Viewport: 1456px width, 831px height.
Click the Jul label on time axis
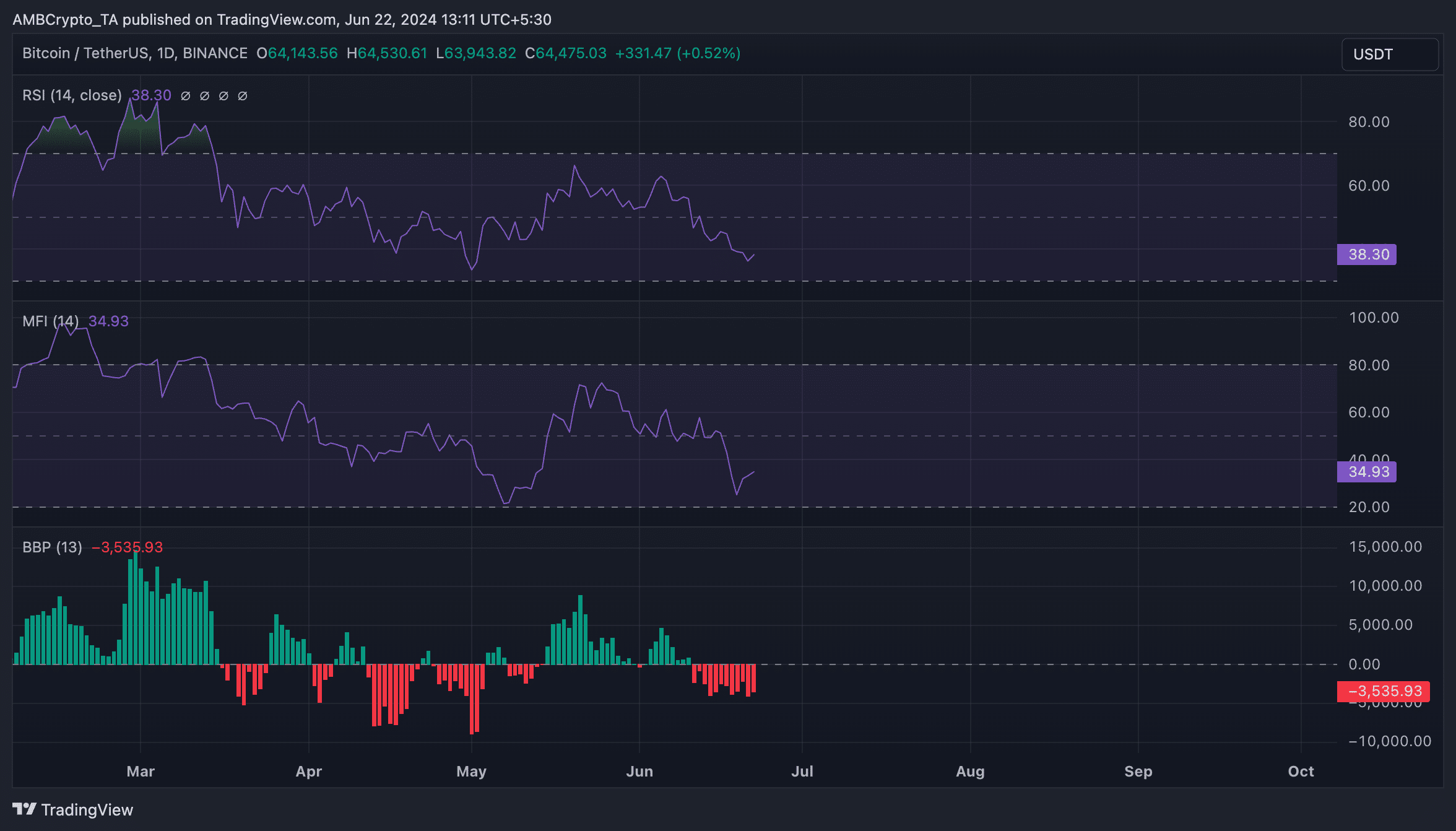pos(802,772)
